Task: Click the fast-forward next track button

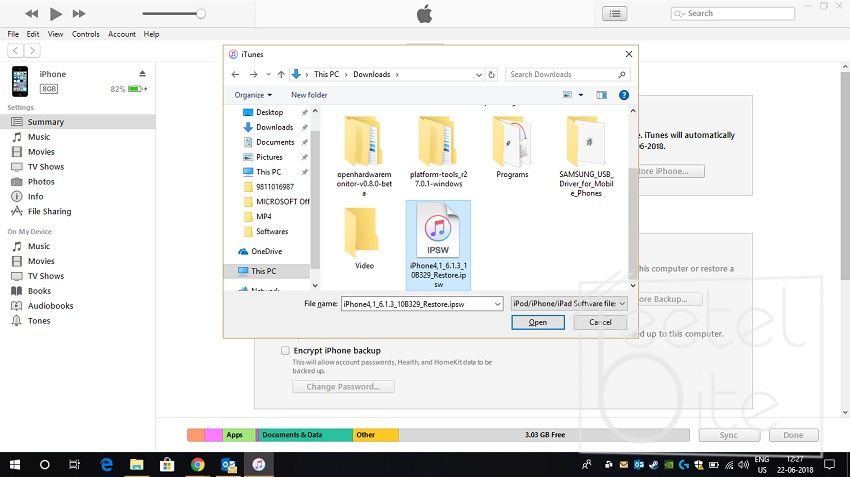Action: (79, 14)
